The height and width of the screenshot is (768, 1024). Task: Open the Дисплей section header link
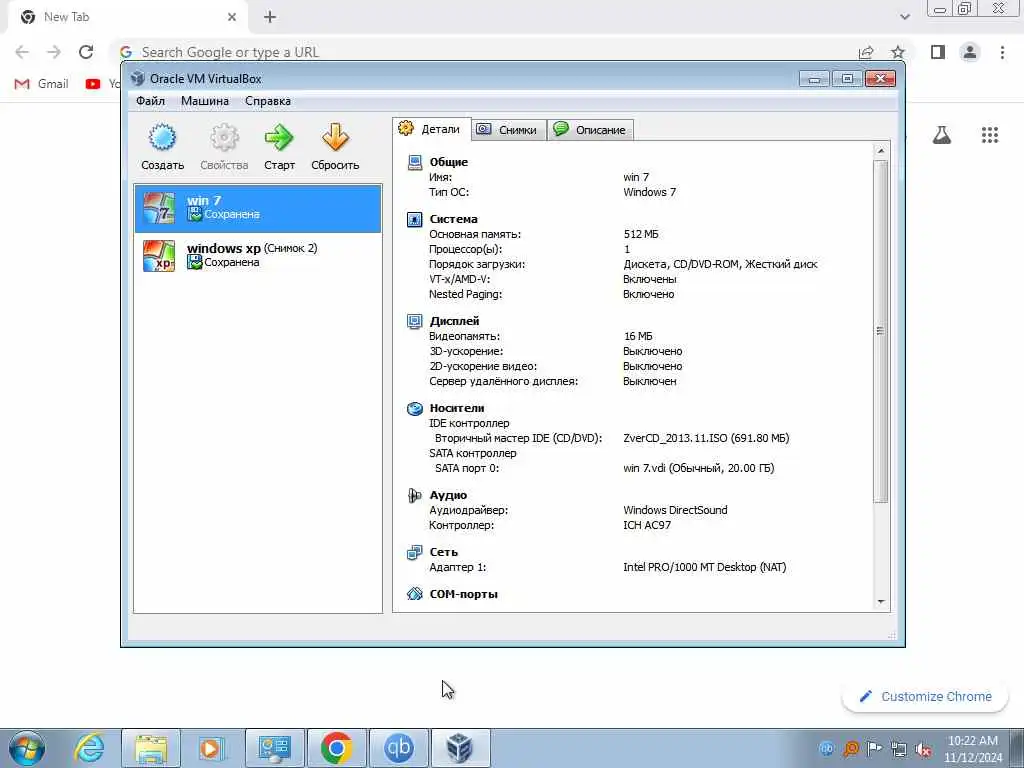pyautogui.click(x=455, y=321)
